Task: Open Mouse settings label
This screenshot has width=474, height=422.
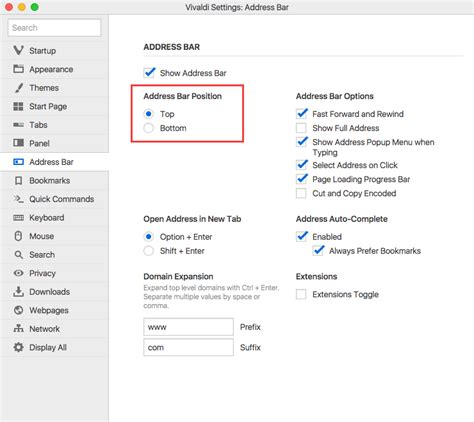Action: (42, 236)
